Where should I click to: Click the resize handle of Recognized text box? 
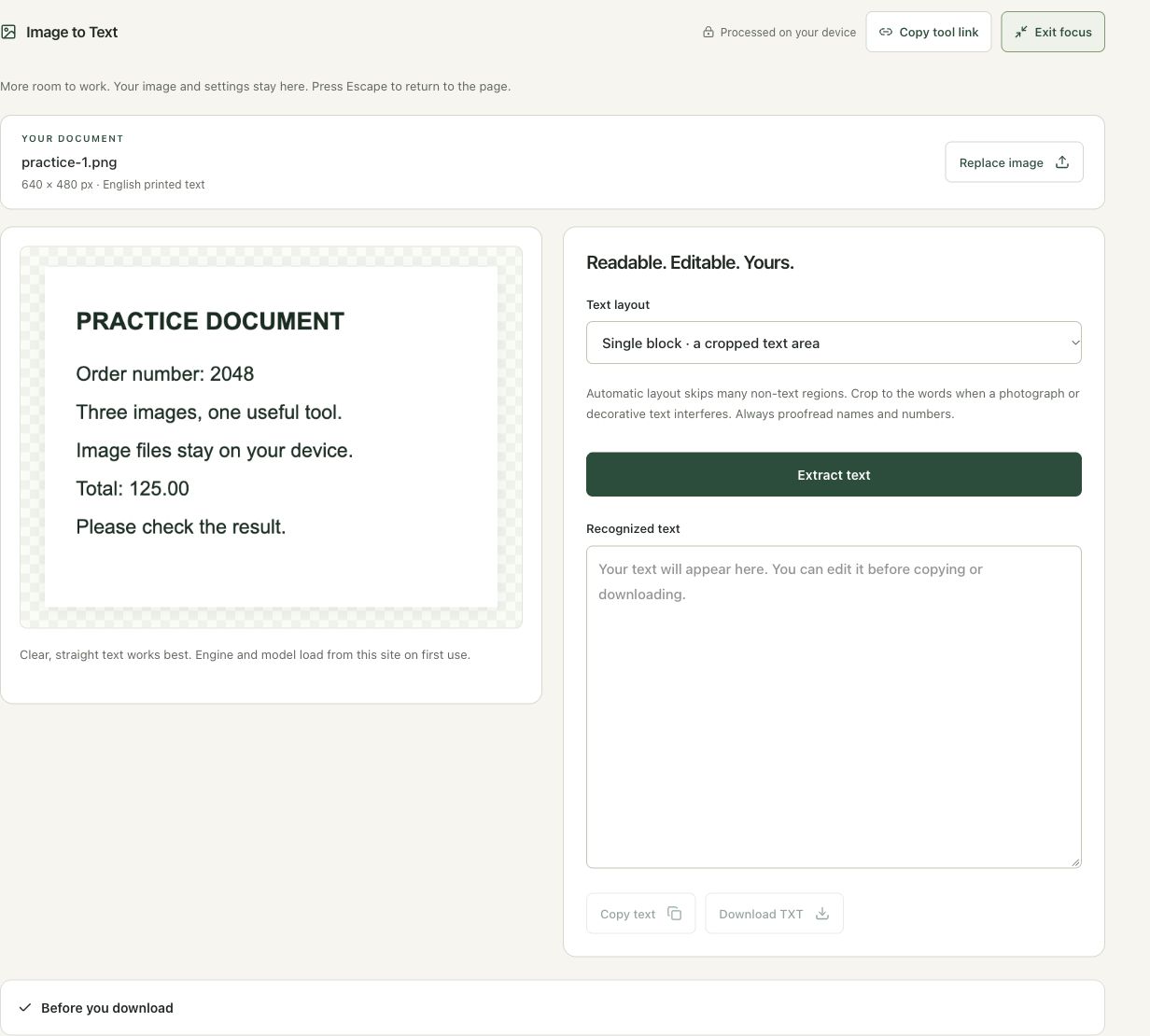click(x=1075, y=861)
